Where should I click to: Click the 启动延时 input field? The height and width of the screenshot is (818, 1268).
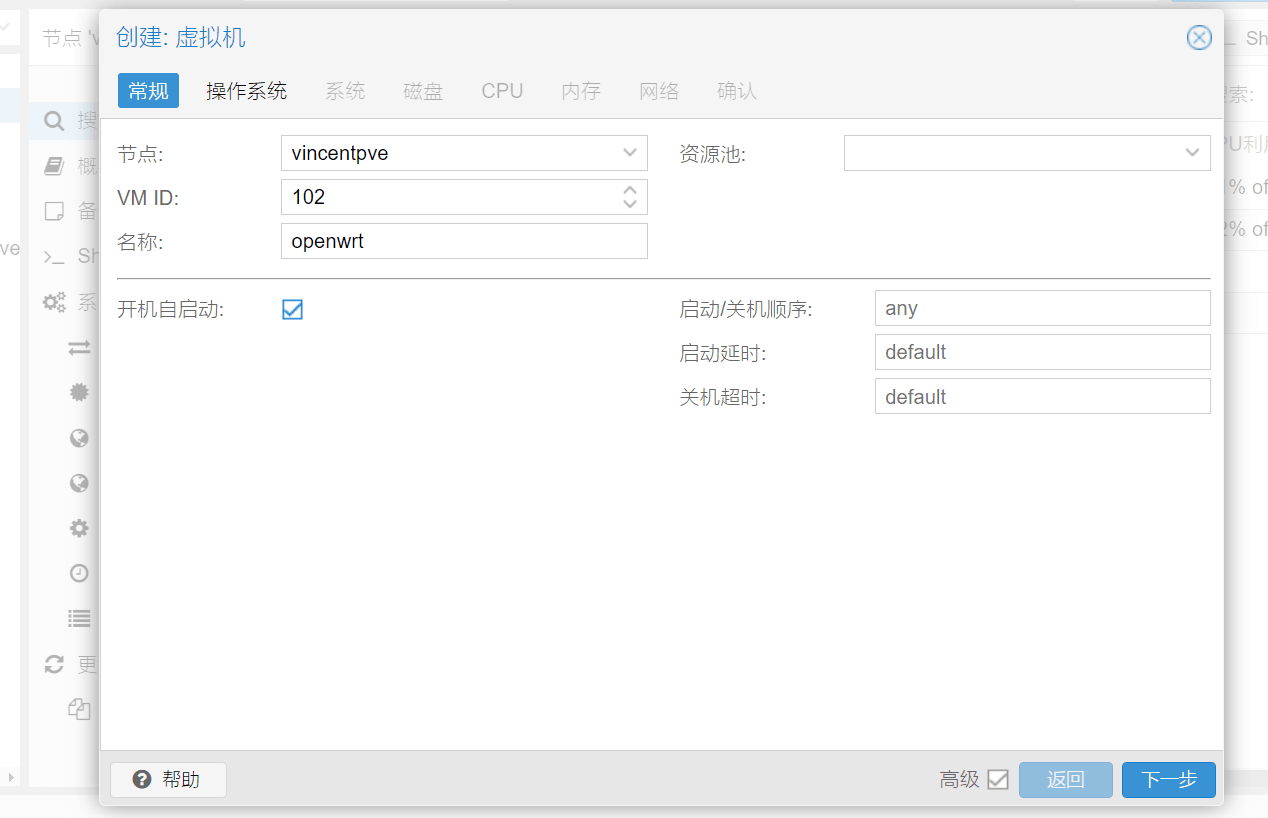[1042, 352]
